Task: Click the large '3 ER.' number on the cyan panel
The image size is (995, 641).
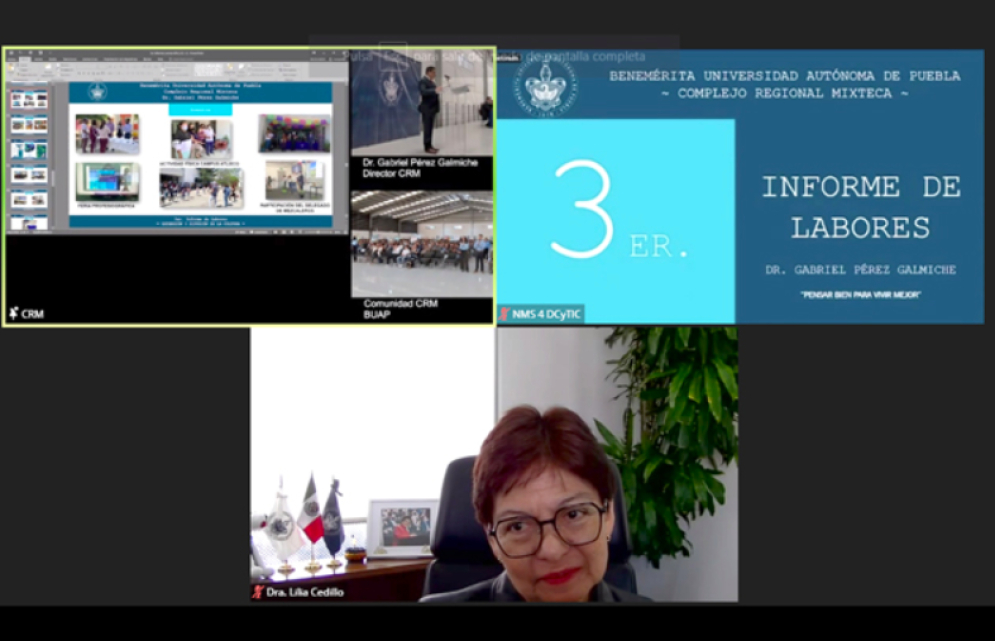Action: click(x=617, y=210)
